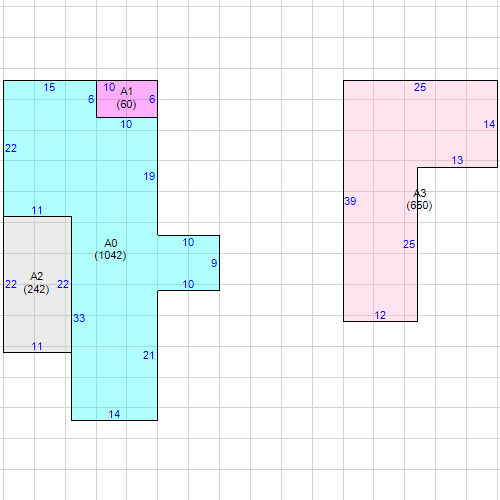The width and height of the screenshot is (500, 500).
Task: Click the "14" dimension on A3's right edge
Action: (x=489, y=124)
